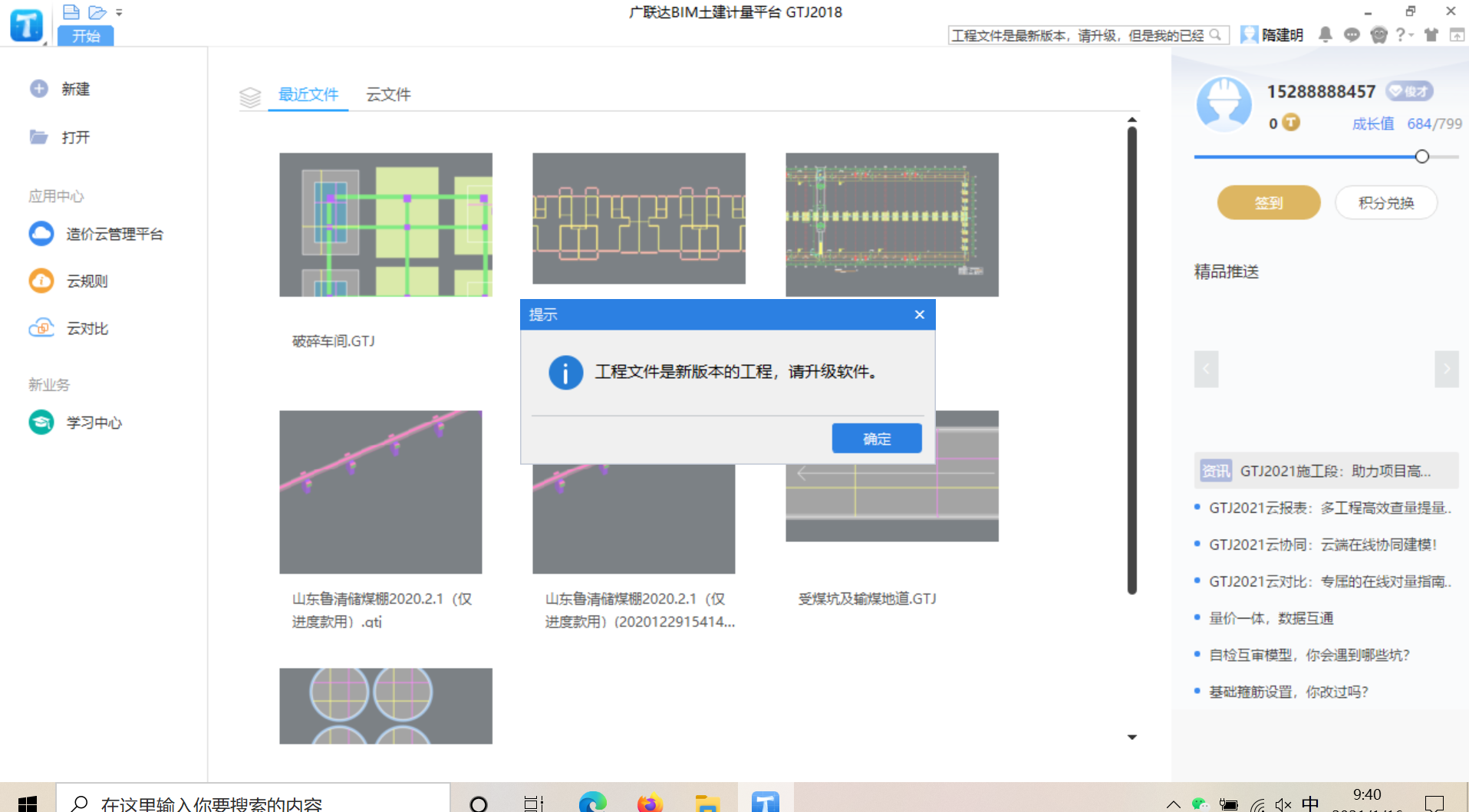Click the upload window icon at top right
Screen dimensions: 1469x812
click(x=1457, y=35)
